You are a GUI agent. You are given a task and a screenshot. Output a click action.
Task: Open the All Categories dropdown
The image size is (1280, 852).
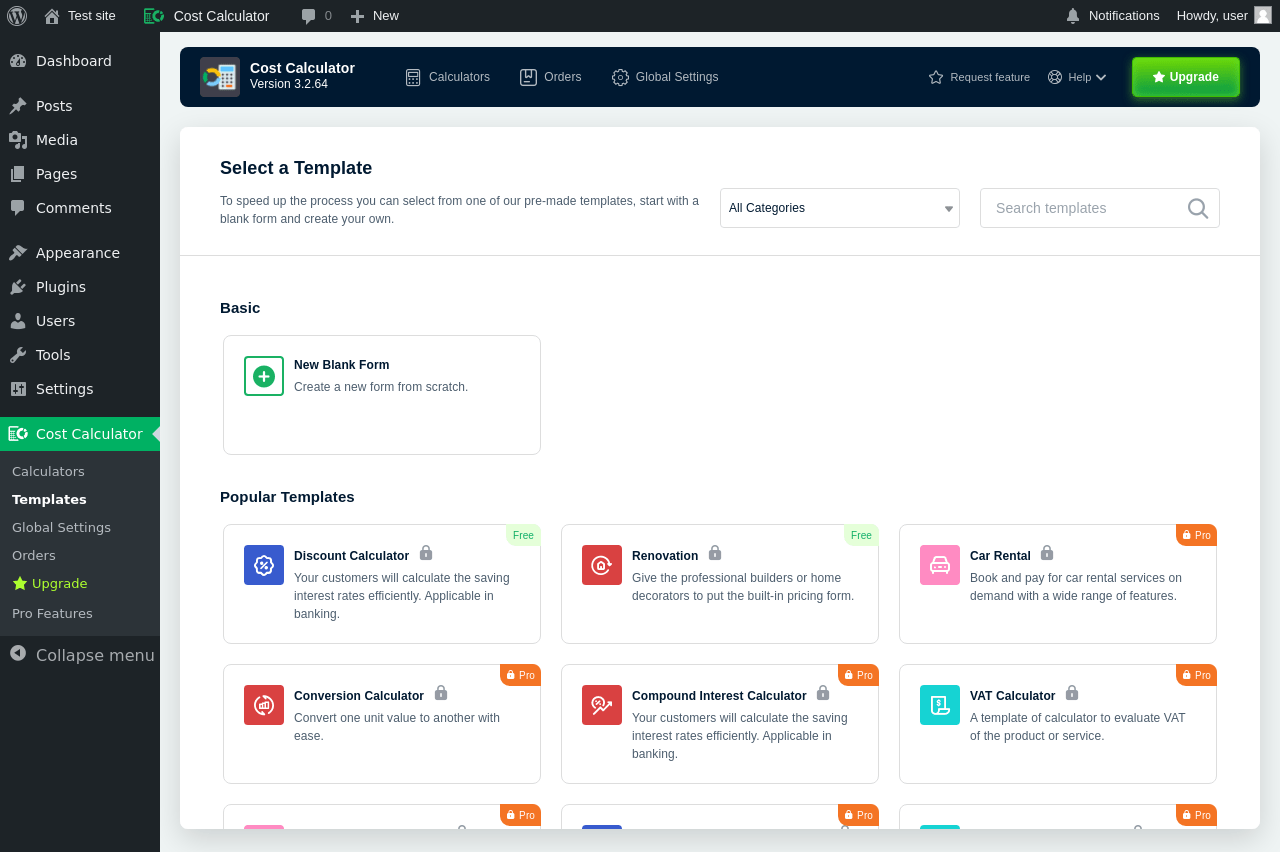840,208
